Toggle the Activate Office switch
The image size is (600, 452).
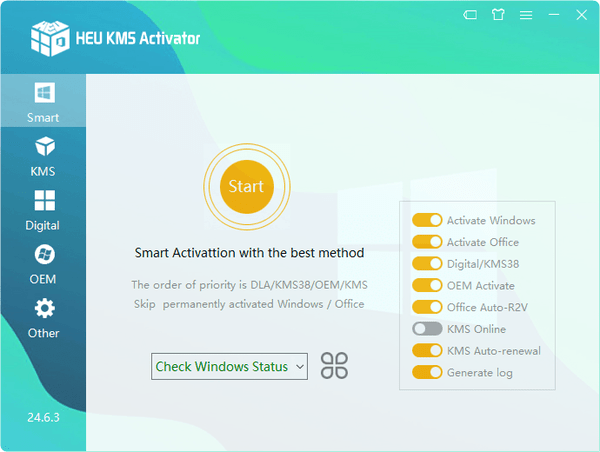[427, 242]
